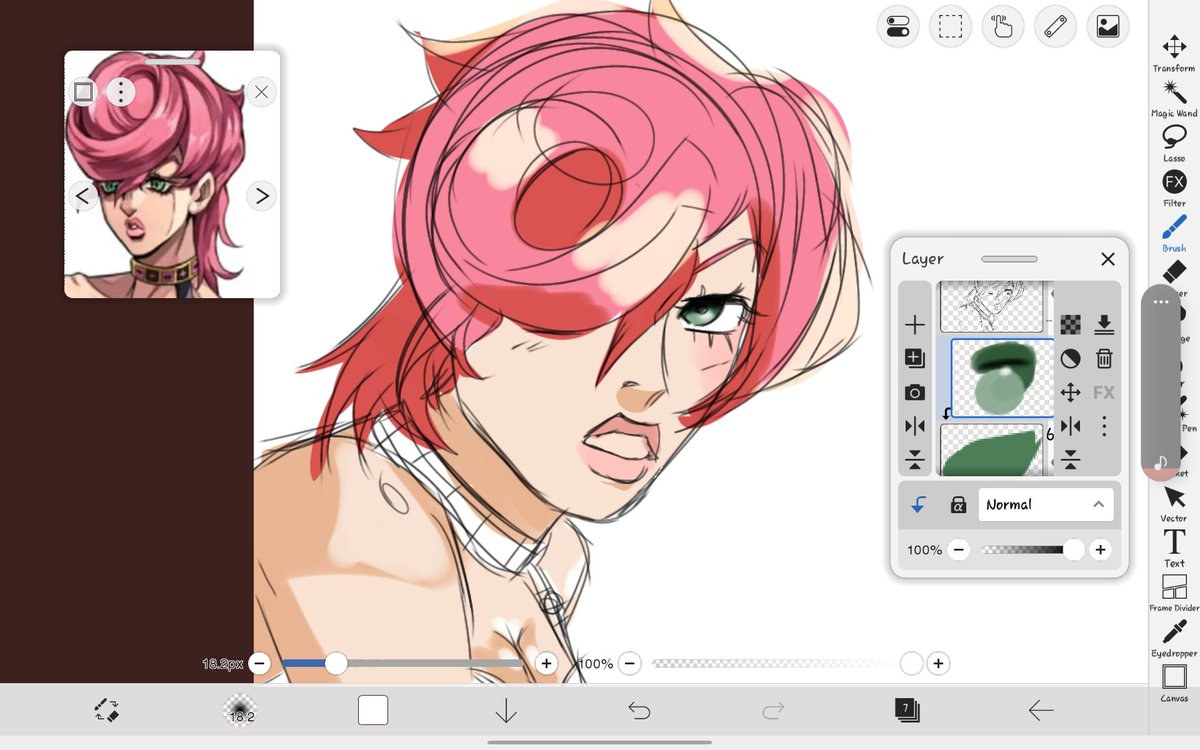The height and width of the screenshot is (750, 1200).
Task: Redo the stroke
Action: click(x=773, y=710)
